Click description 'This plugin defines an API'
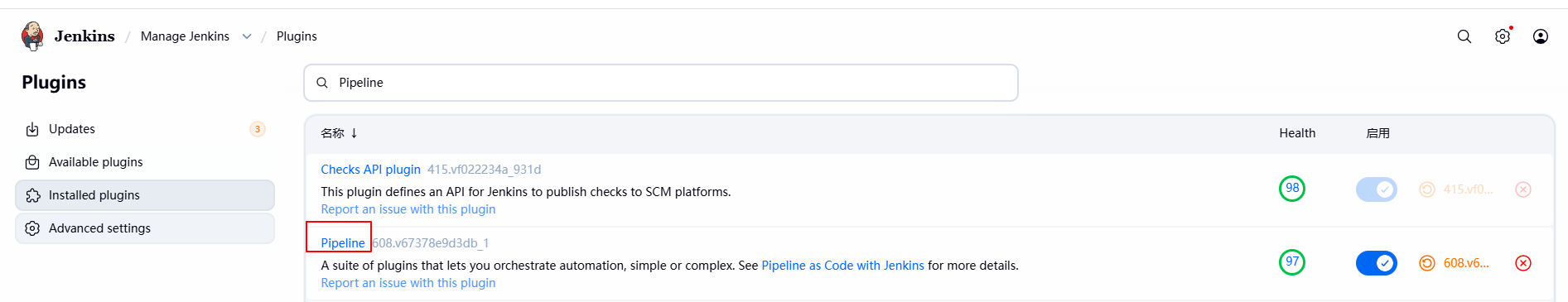 526,192
